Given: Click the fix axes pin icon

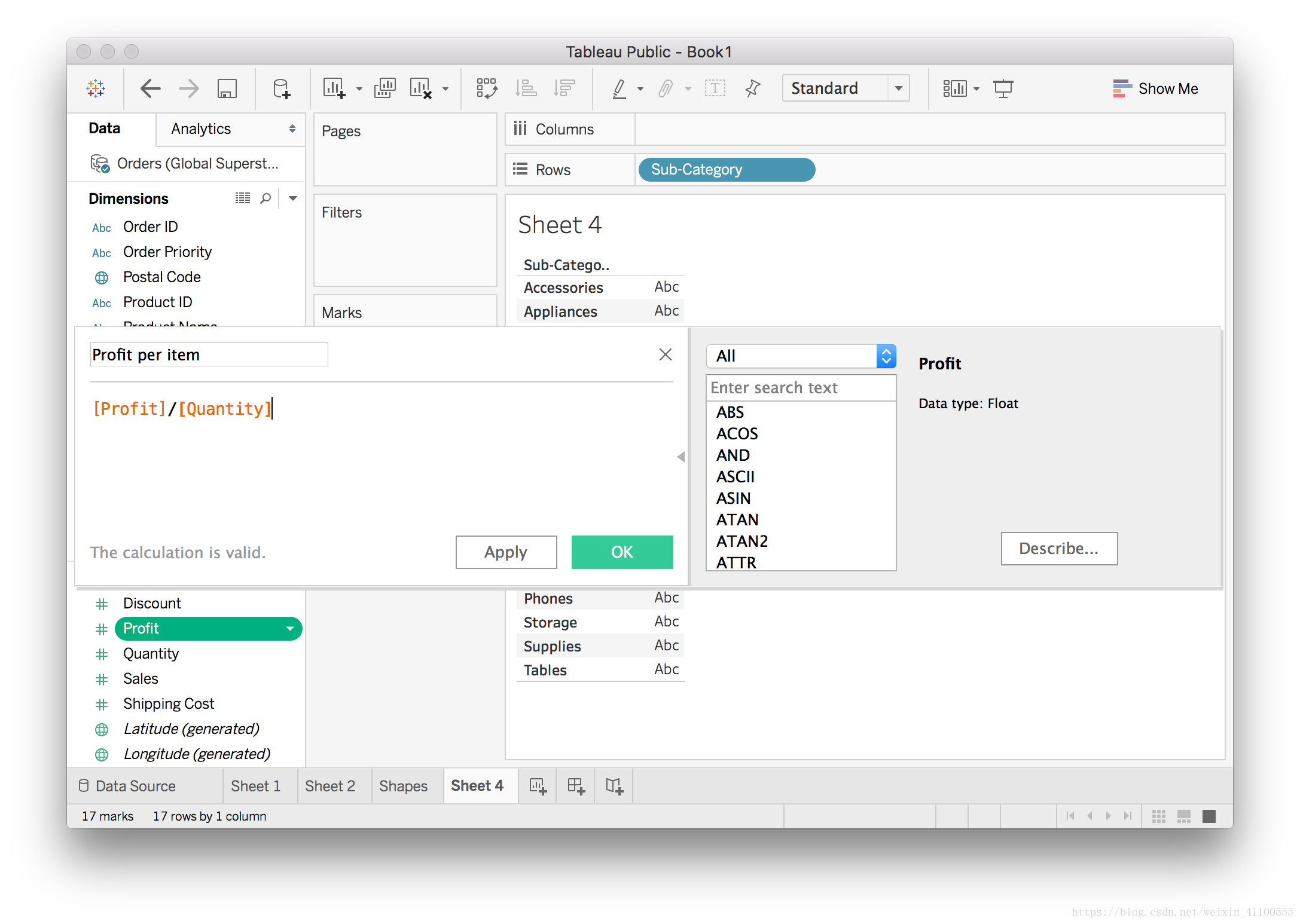Looking at the screenshot, I should point(753,88).
